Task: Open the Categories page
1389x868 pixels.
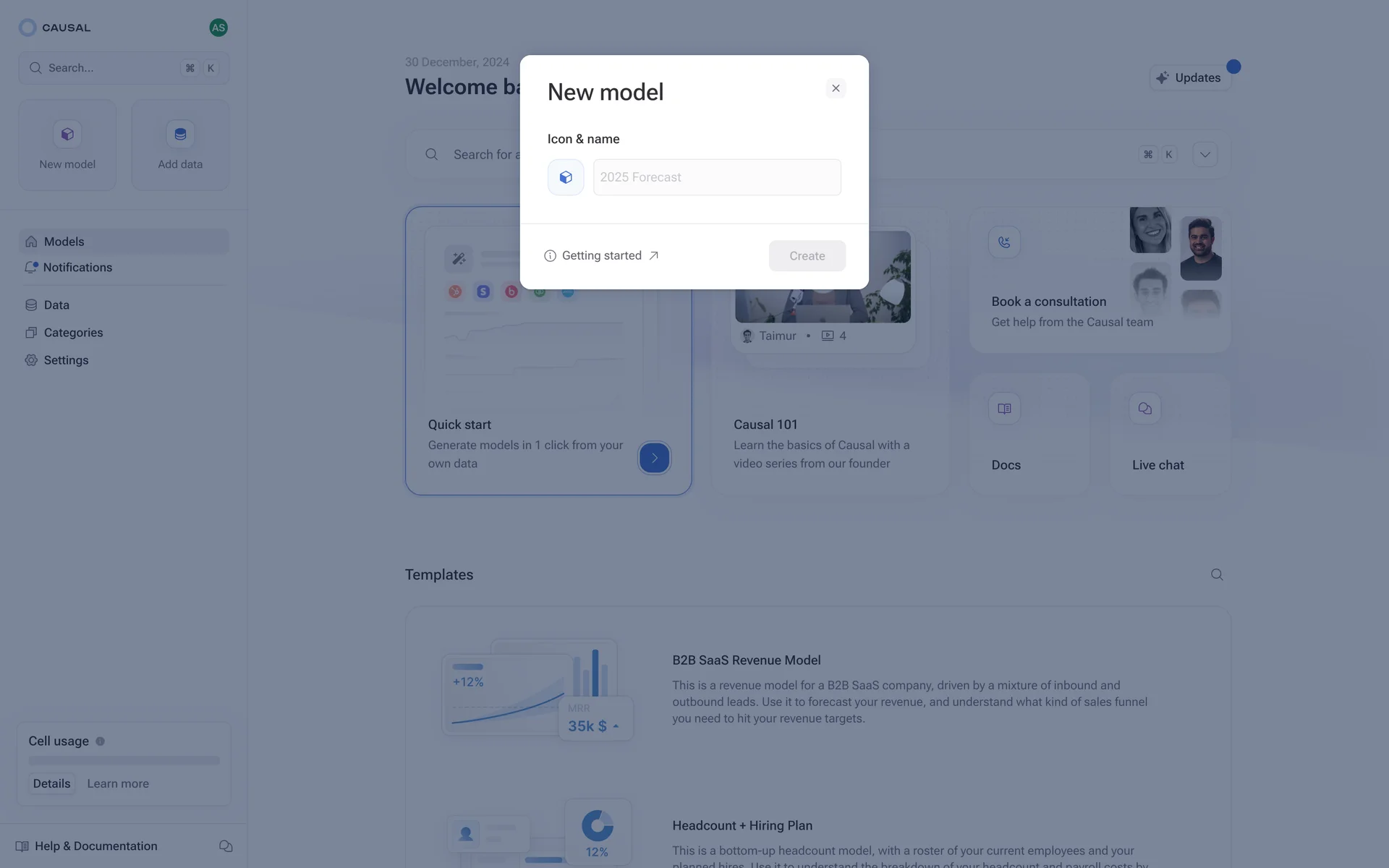Action: pyautogui.click(x=73, y=333)
